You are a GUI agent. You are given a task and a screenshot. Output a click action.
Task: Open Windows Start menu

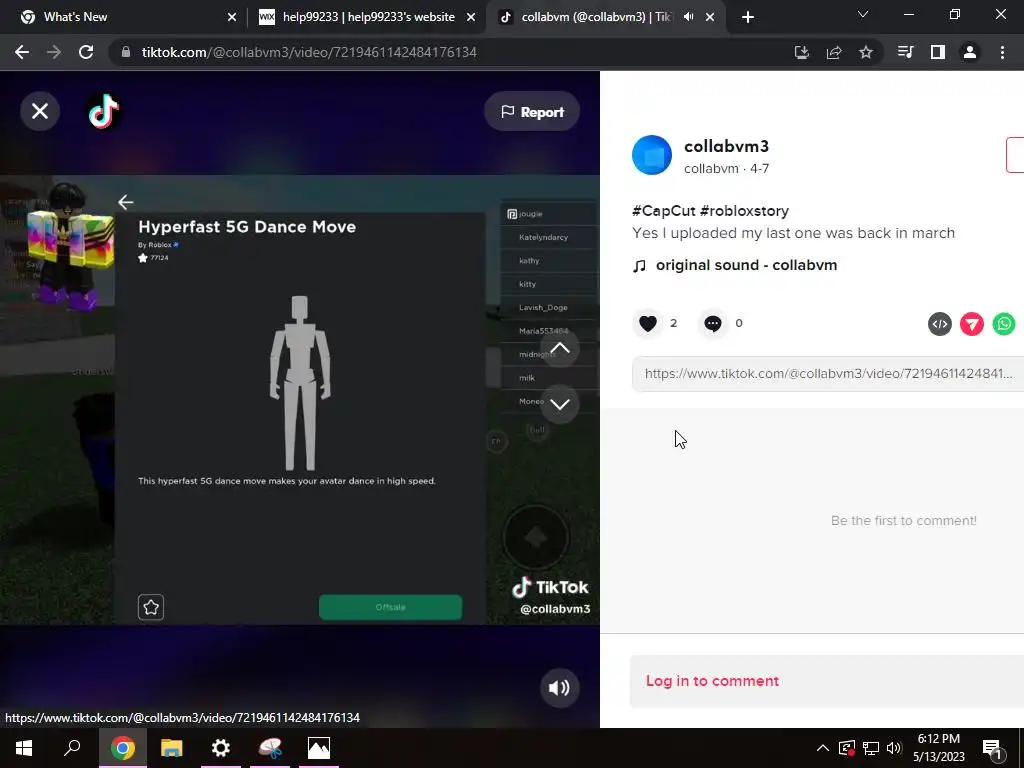click(x=24, y=748)
